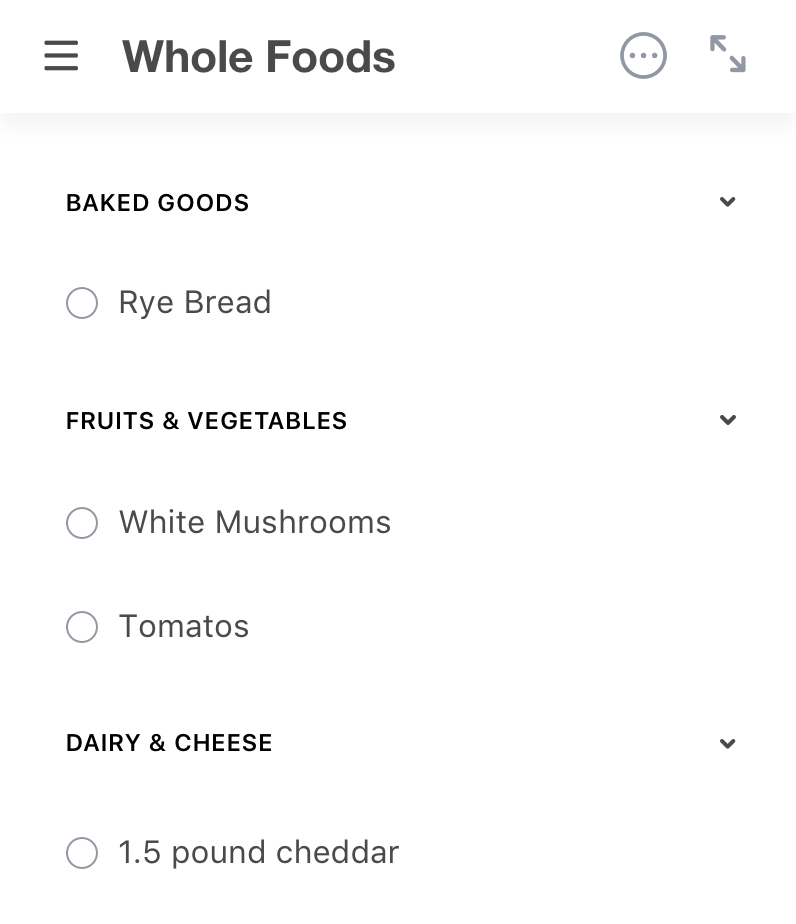Open the 1.5 pound cheddar entry text
This screenshot has height=924, width=796.
[259, 853]
